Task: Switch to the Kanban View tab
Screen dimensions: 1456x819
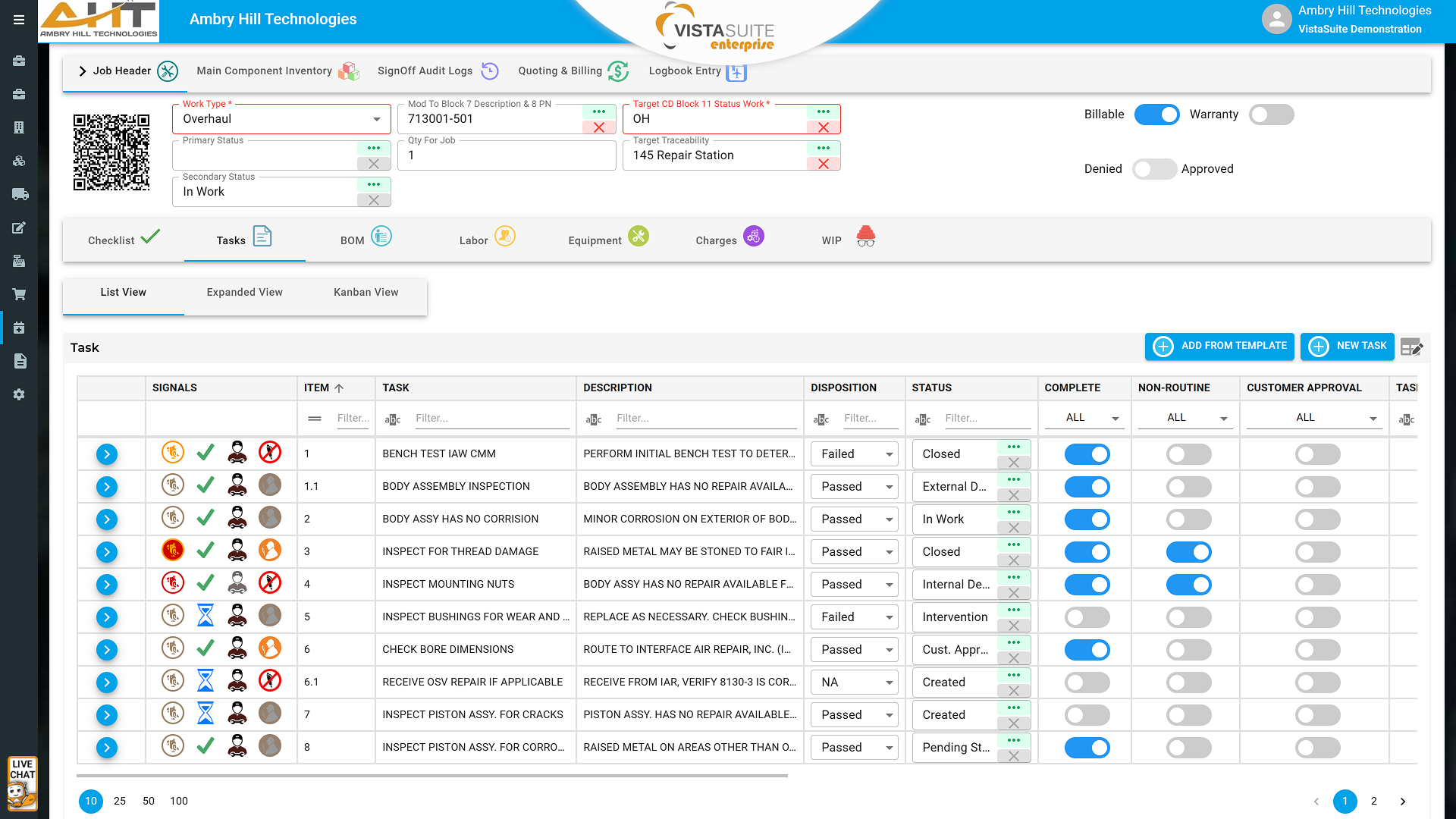Action: tap(366, 293)
